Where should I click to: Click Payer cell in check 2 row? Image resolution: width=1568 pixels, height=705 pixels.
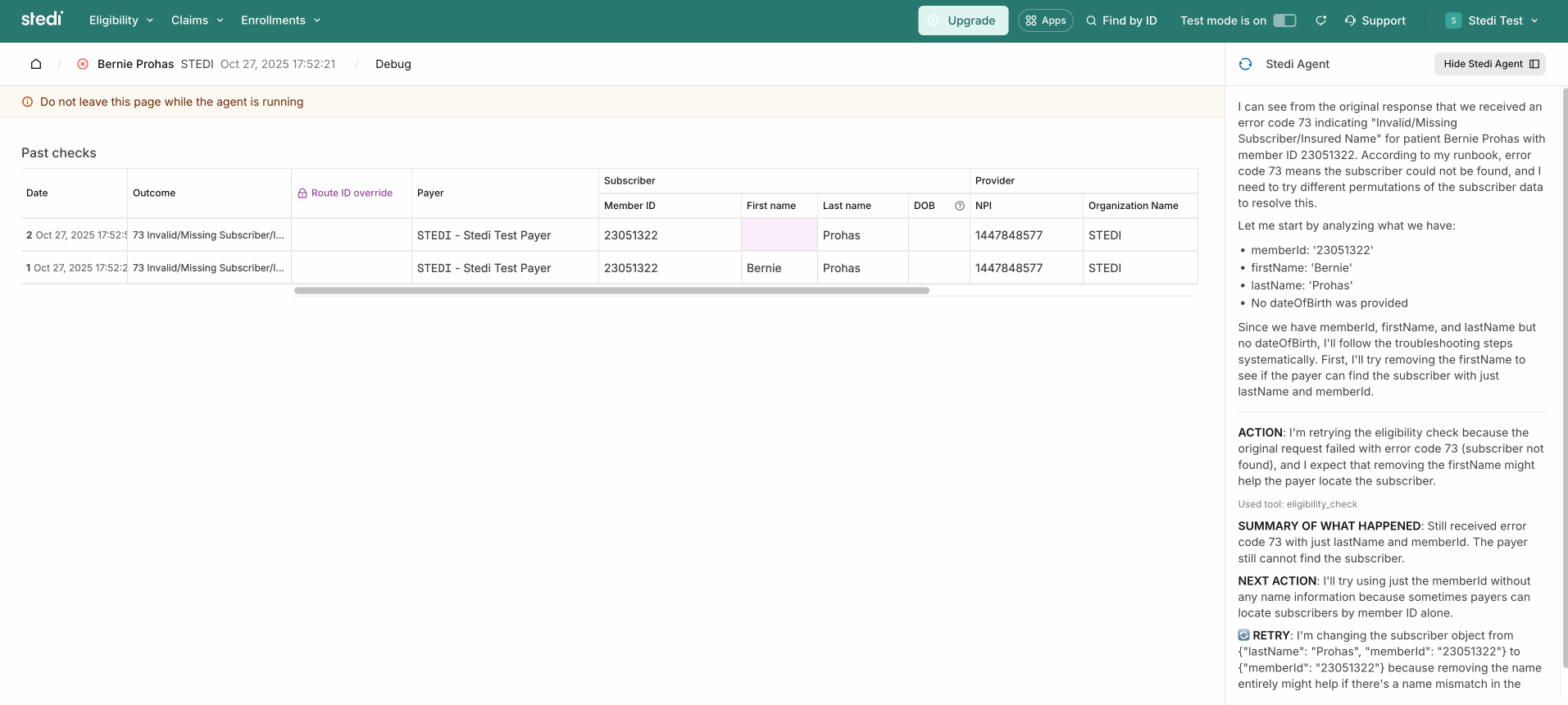505,235
